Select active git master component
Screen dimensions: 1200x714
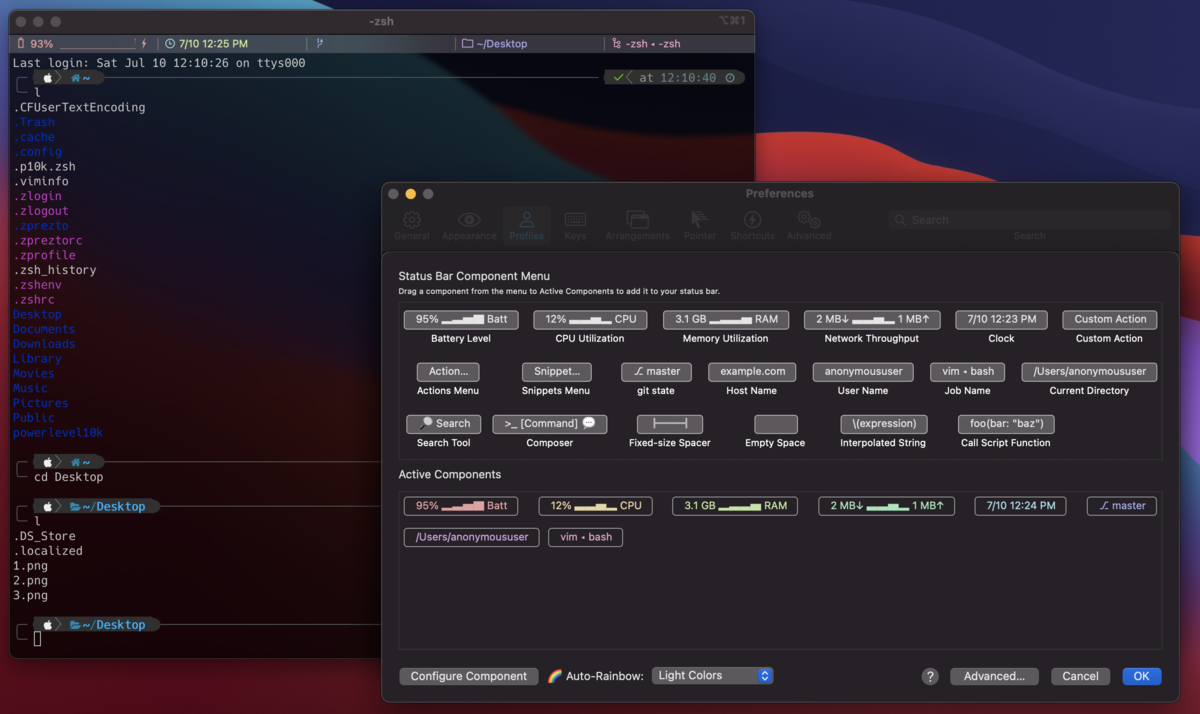tap(1122, 506)
